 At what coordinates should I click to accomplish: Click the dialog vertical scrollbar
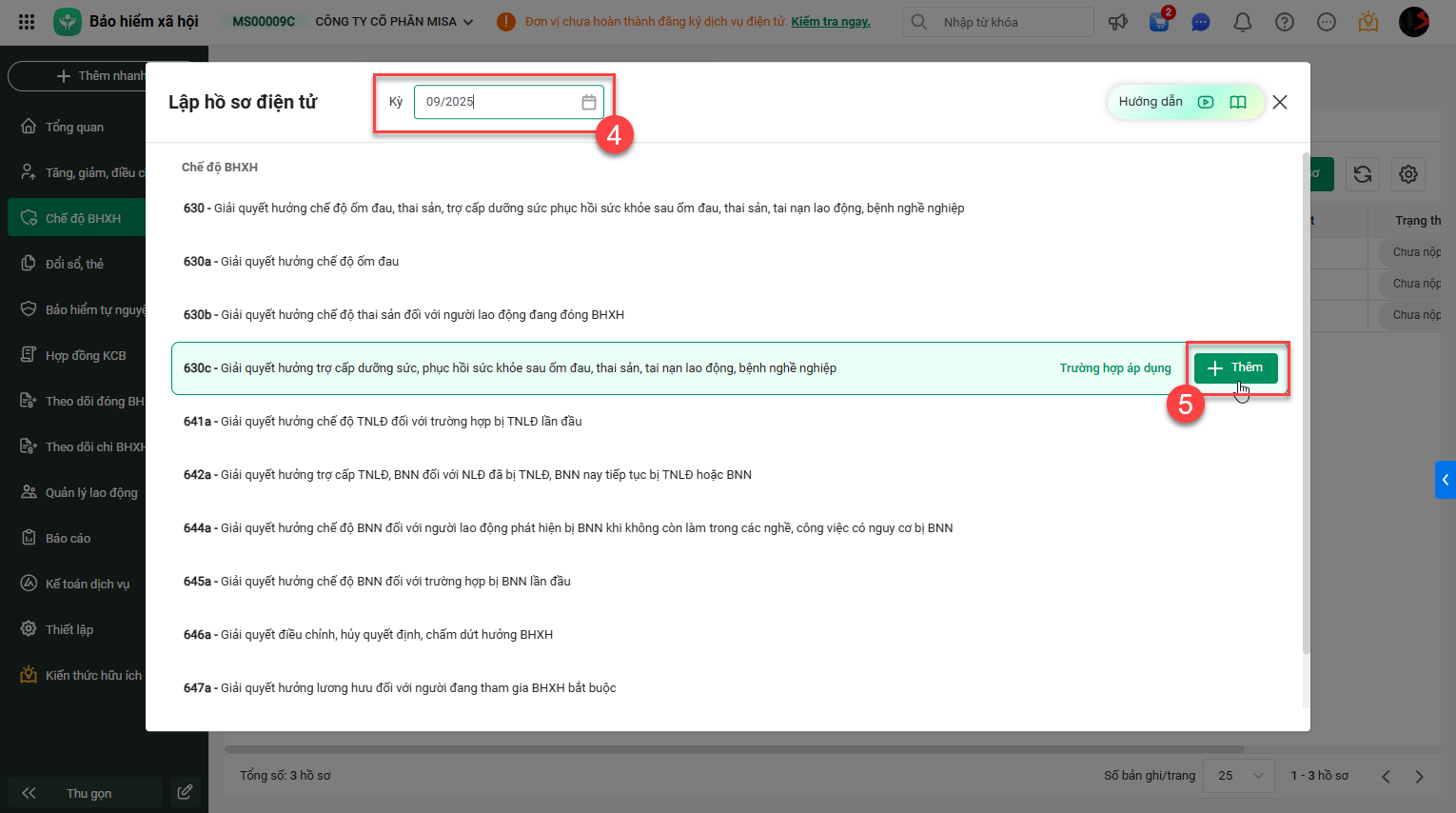[1306, 403]
